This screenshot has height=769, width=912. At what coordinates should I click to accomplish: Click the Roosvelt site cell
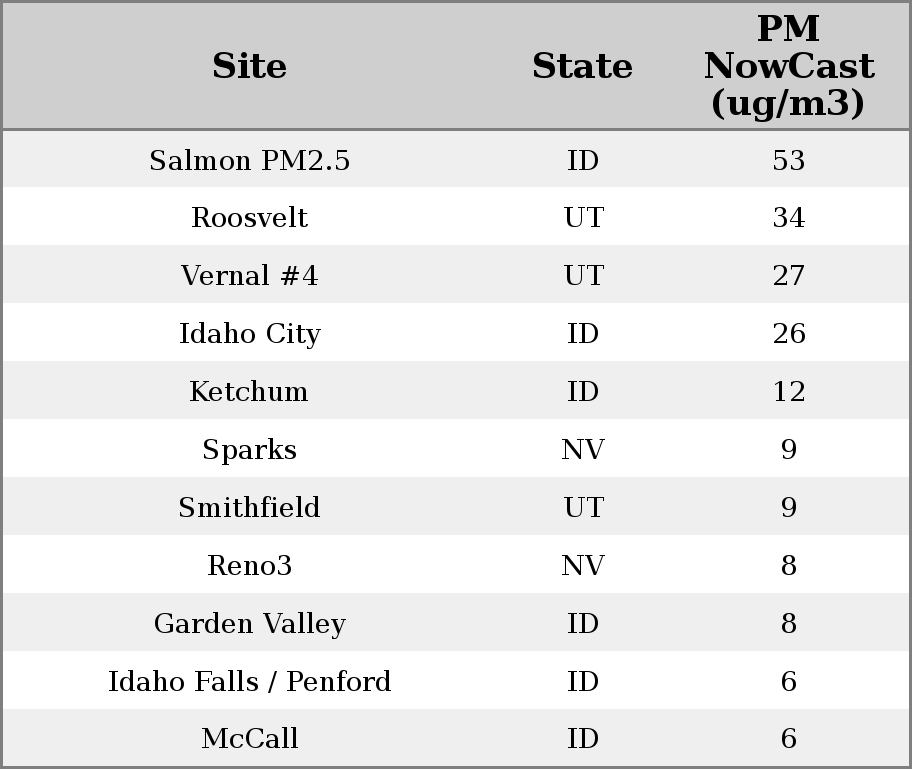(250, 218)
